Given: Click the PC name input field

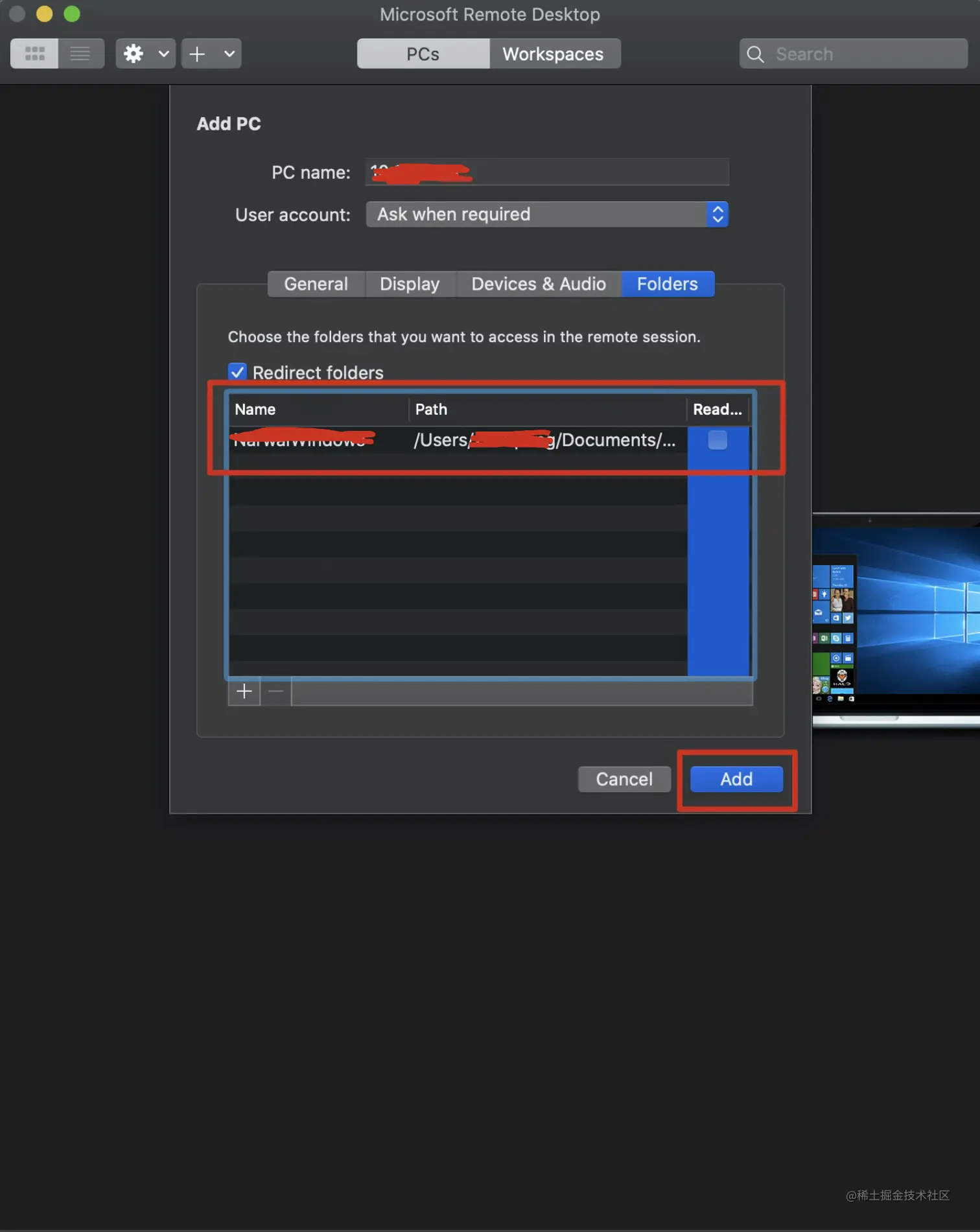Looking at the screenshot, I should [547, 172].
